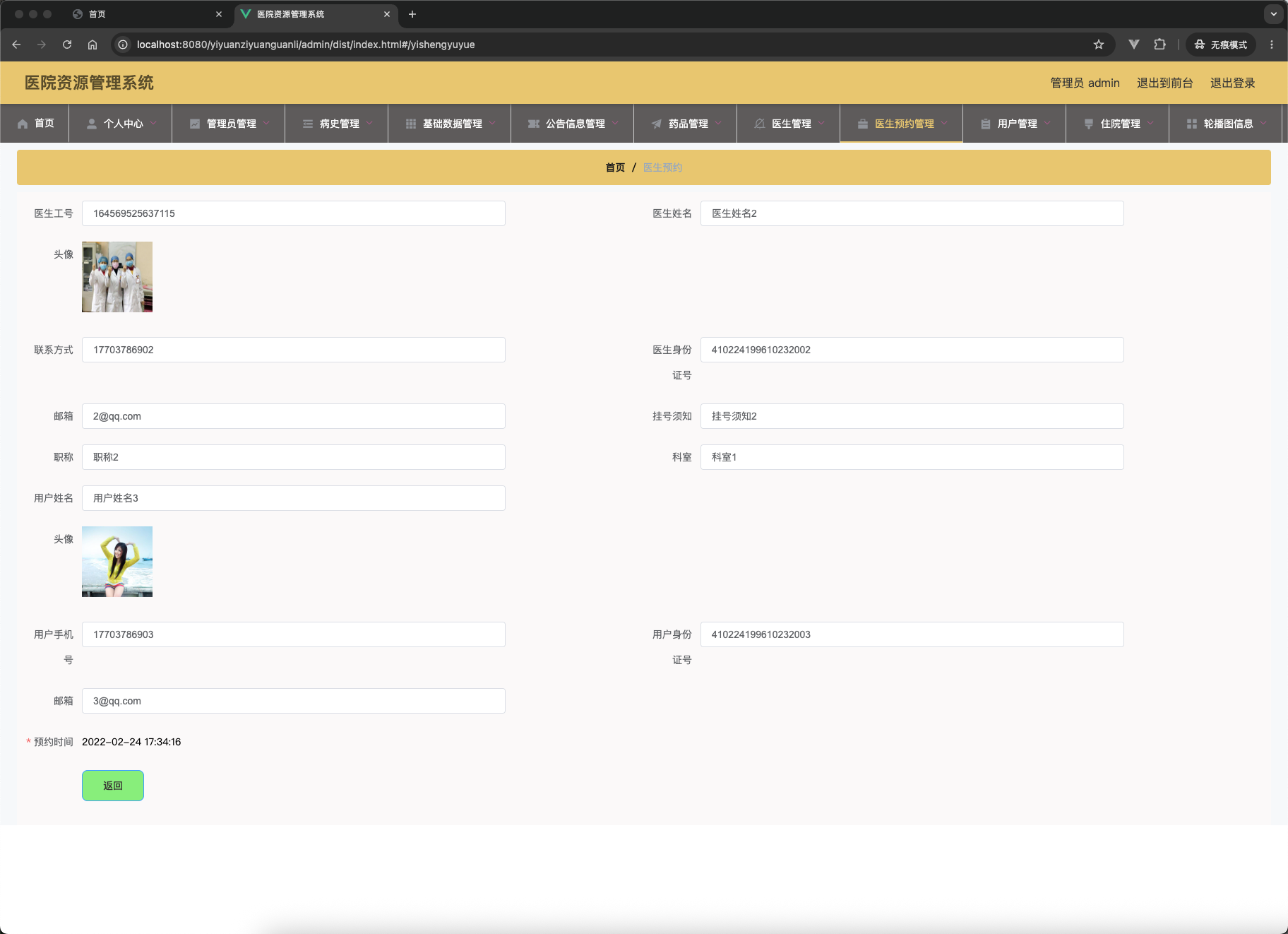Open the 首页 navigation menu item

[35, 124]
